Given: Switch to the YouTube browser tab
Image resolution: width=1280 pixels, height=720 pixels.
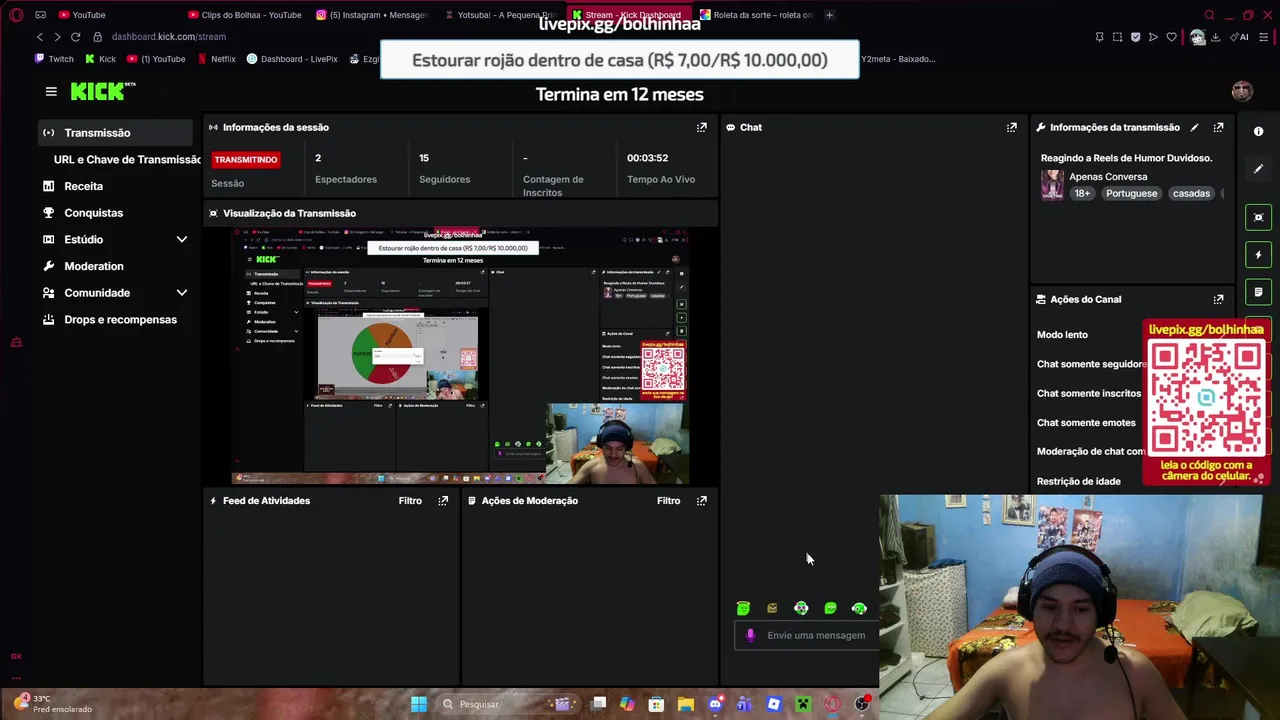Looking at the screenshot, I should tap(83, 15).
